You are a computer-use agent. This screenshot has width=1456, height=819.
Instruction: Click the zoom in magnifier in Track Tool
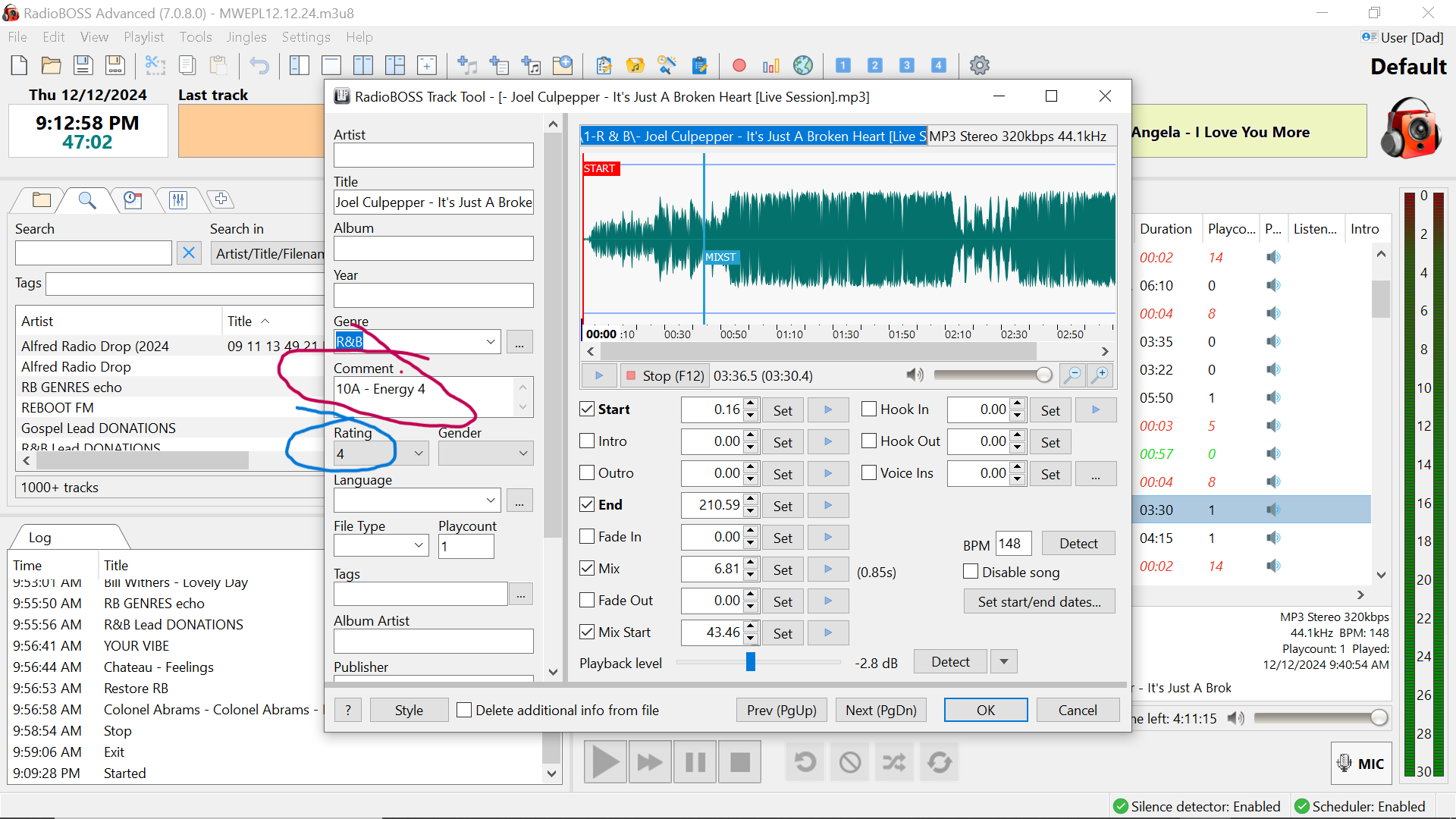[1100, 375]
